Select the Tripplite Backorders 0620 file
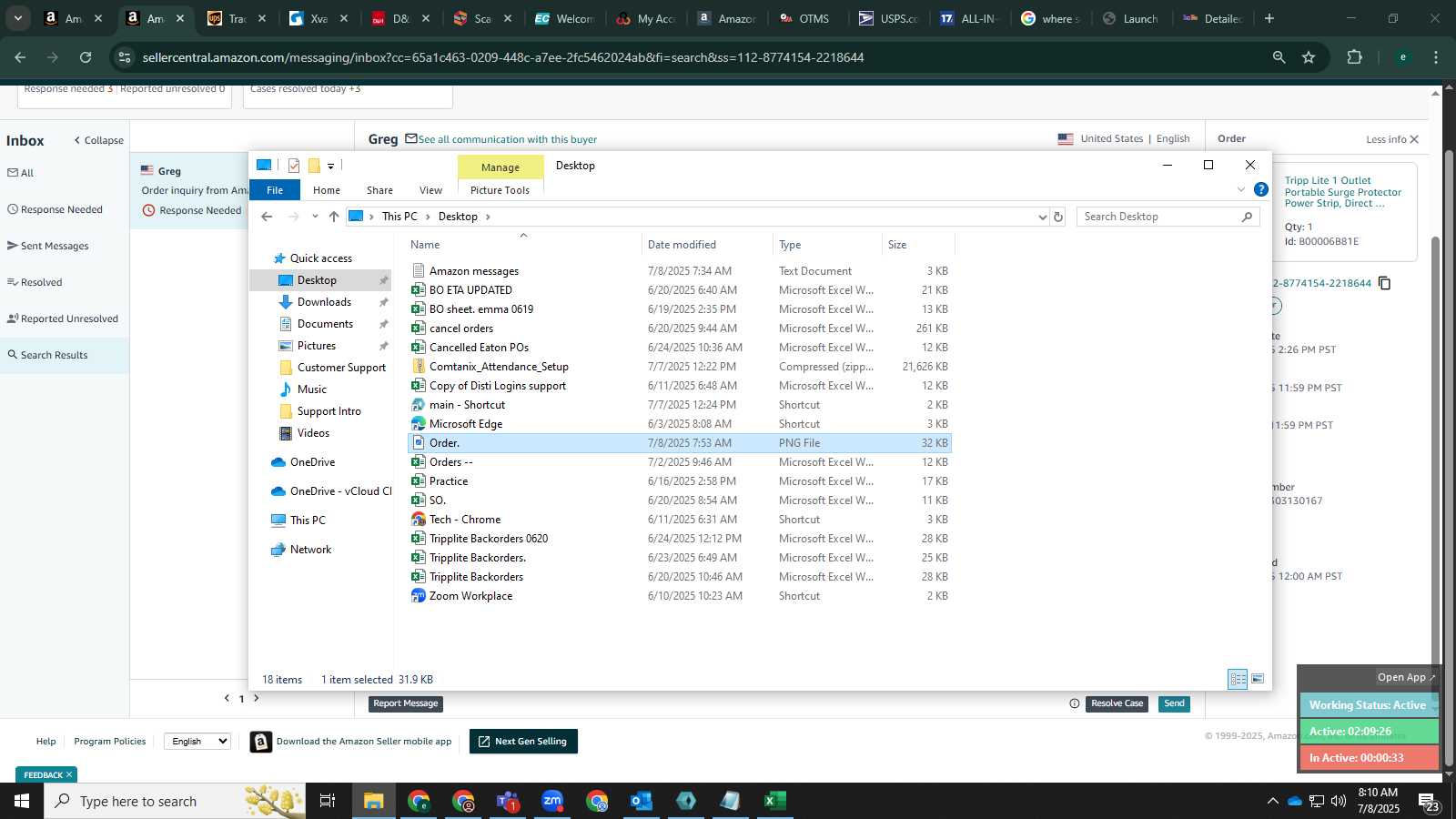Screen dimensions: 1456x819 coord(489,539)
